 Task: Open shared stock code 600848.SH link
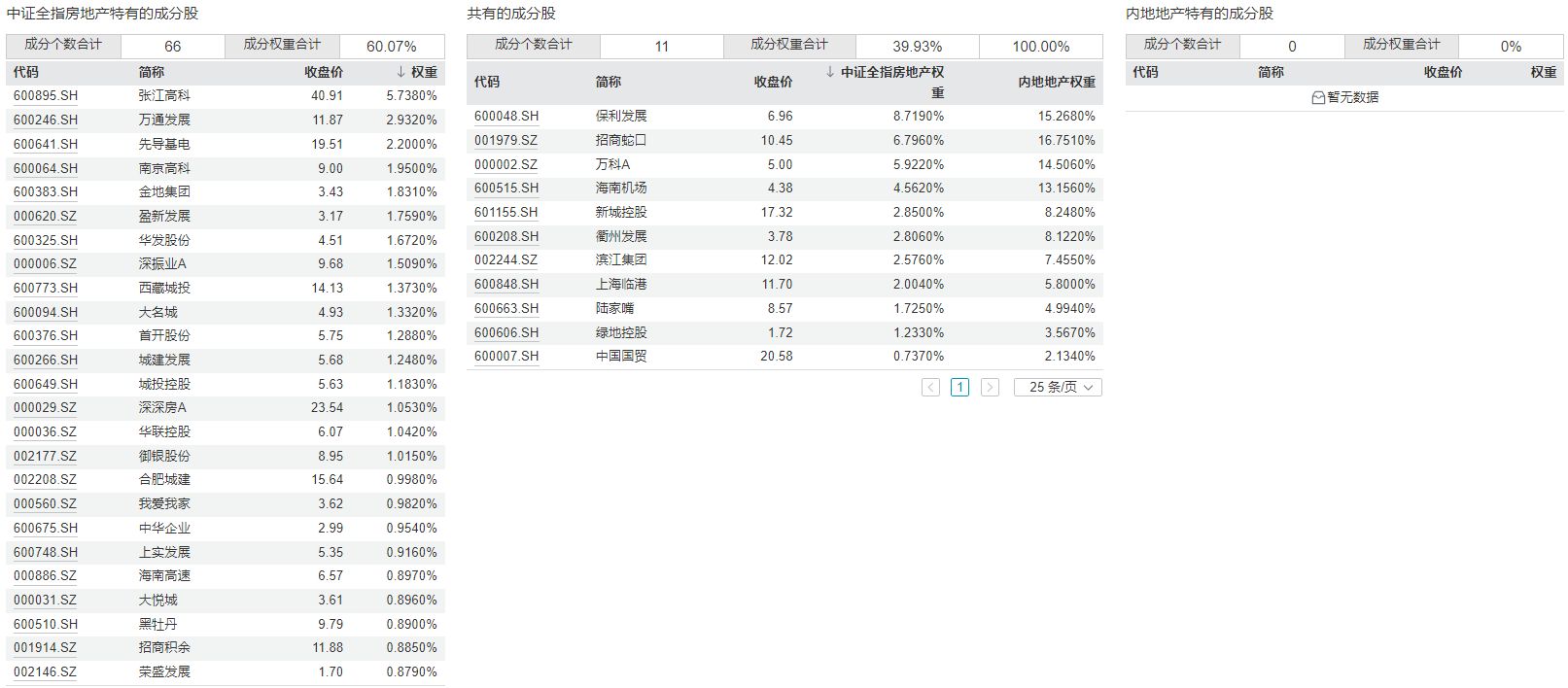[x=506, y=284]
